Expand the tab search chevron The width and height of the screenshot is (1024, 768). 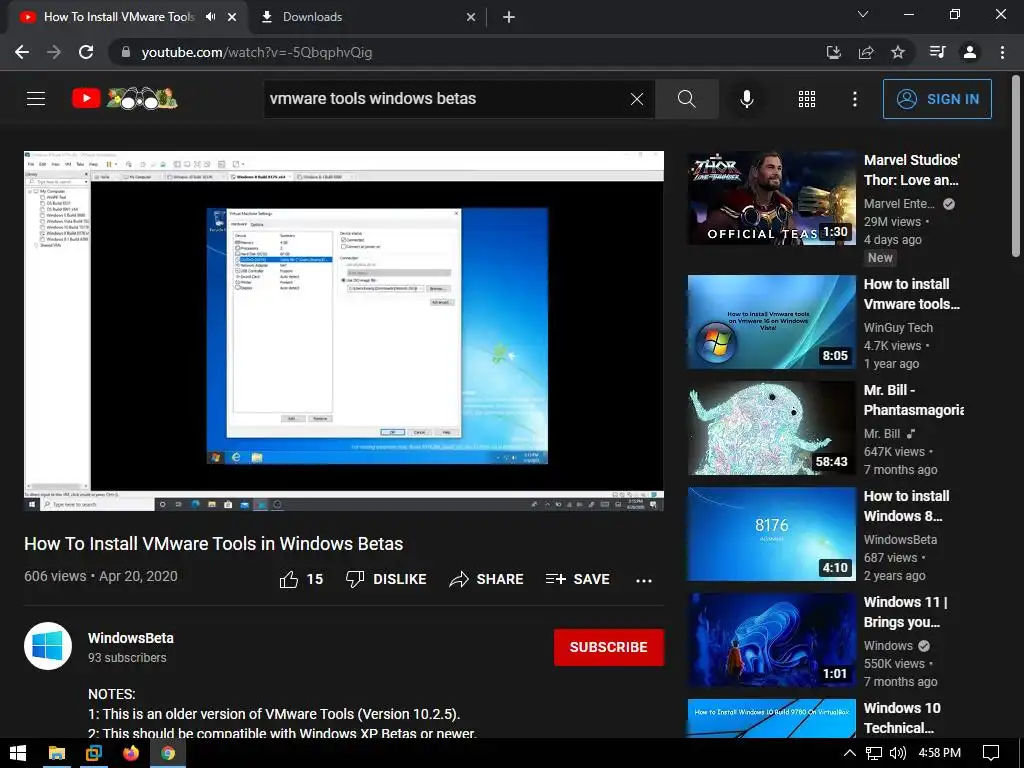[863, 14]
